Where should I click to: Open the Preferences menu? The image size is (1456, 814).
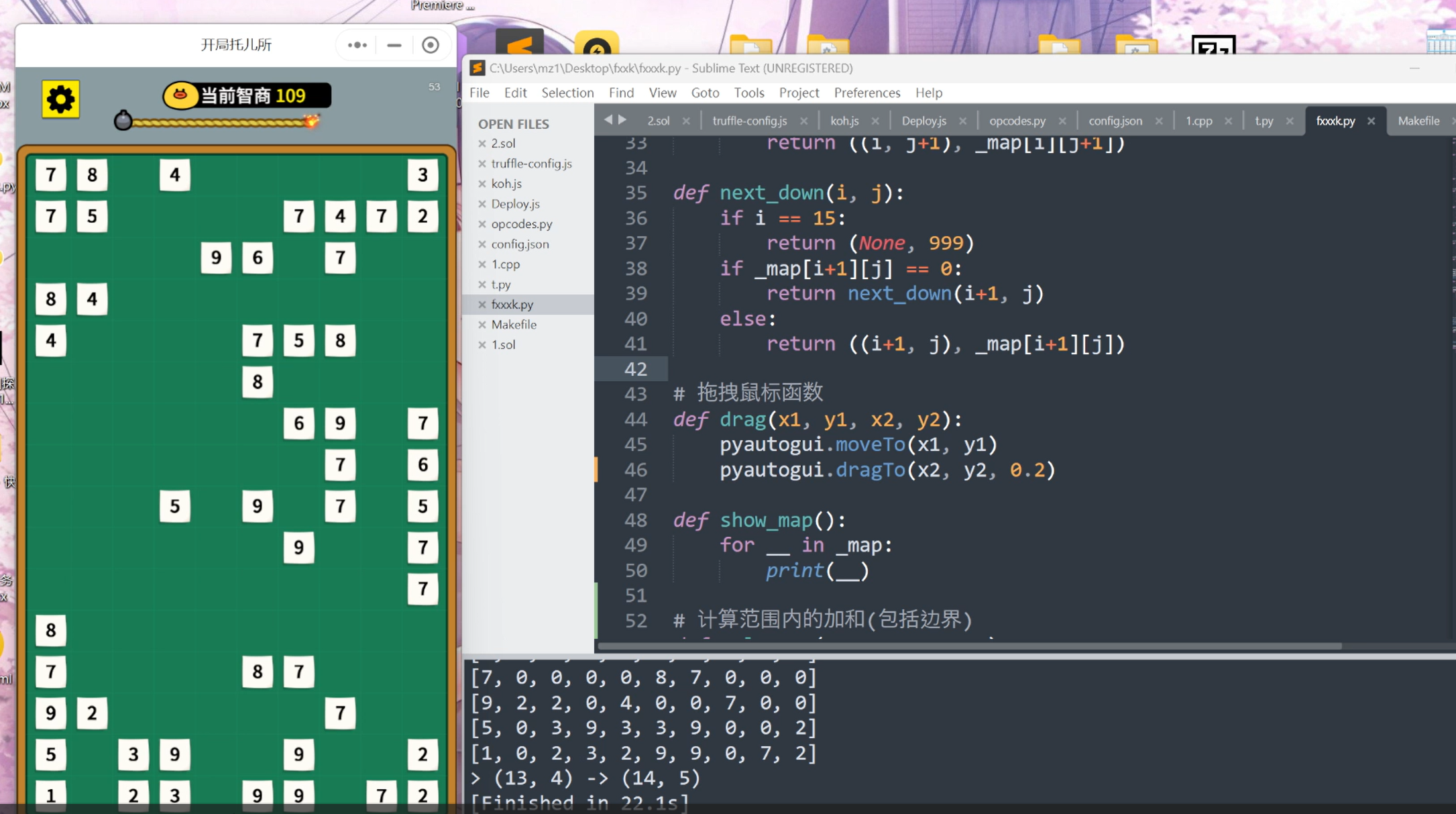point(867,93)
